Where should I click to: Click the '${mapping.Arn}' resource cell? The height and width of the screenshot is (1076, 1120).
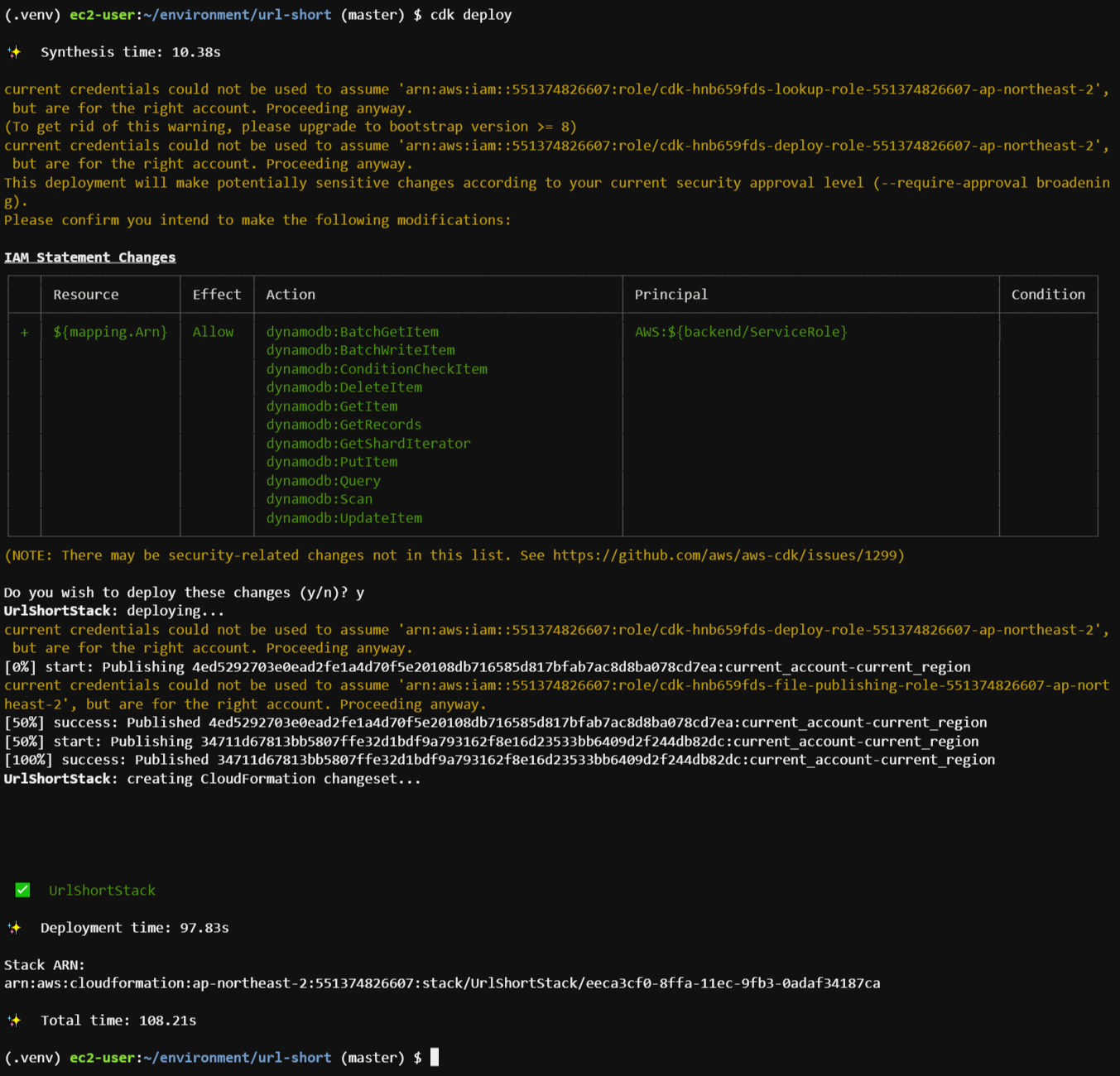click(x=110, y=332)
